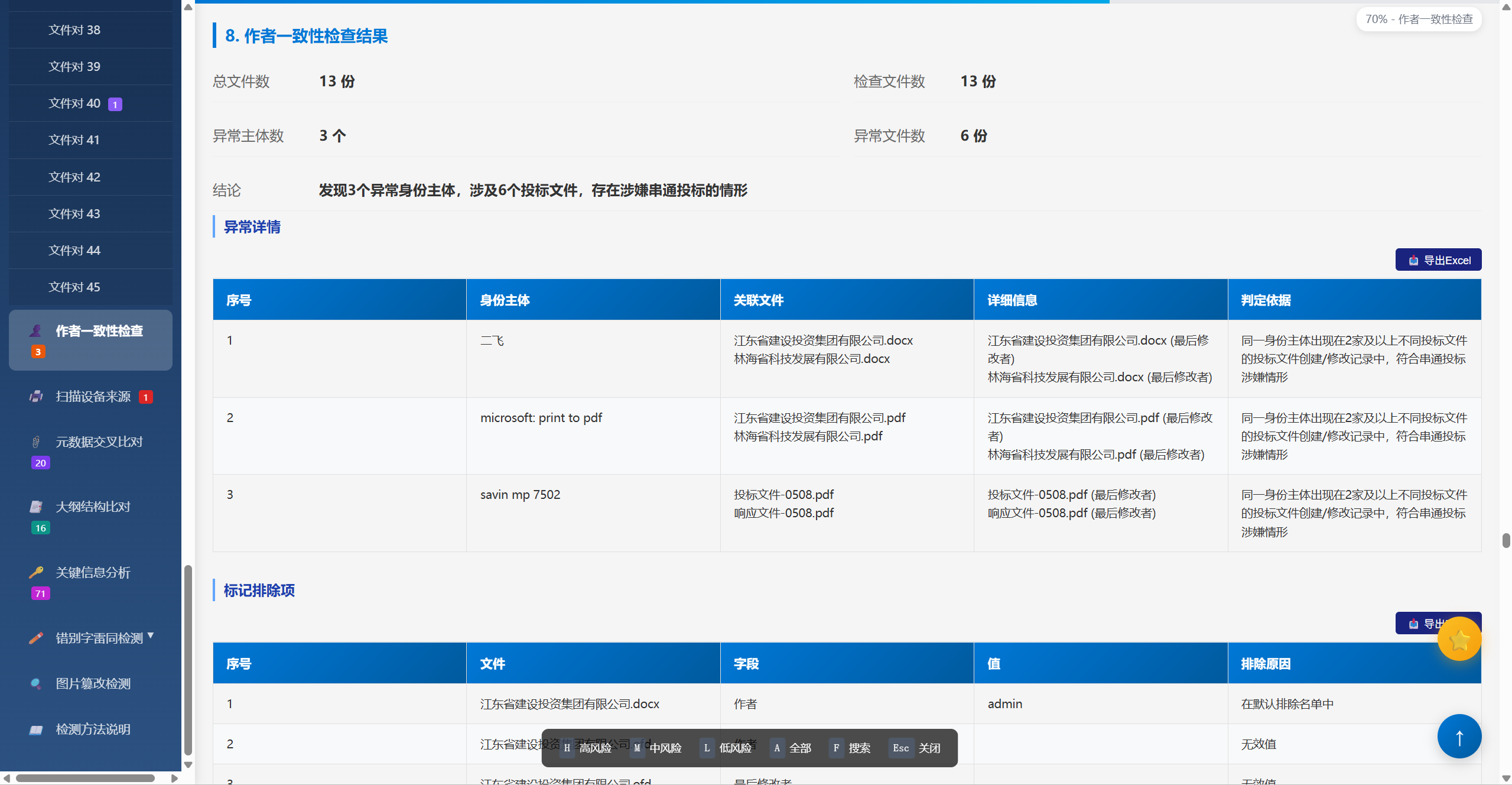Click the sidebar scroll-down arrow

[x=188, y=765]
